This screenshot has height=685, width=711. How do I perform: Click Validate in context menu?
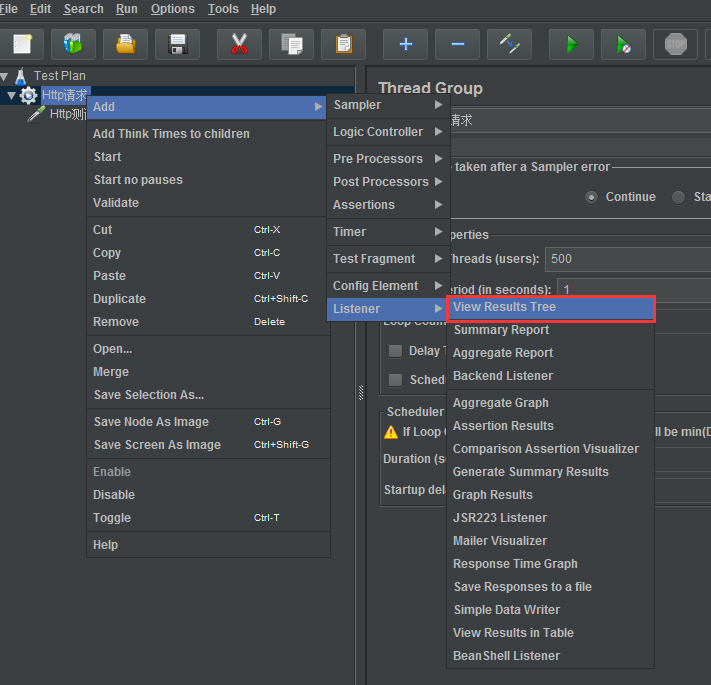pos(208,203)
